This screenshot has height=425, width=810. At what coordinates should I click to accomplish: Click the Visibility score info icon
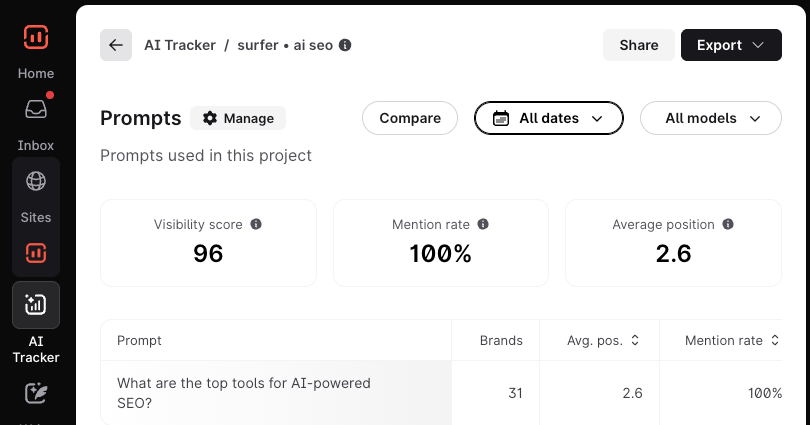pos(256,225)
